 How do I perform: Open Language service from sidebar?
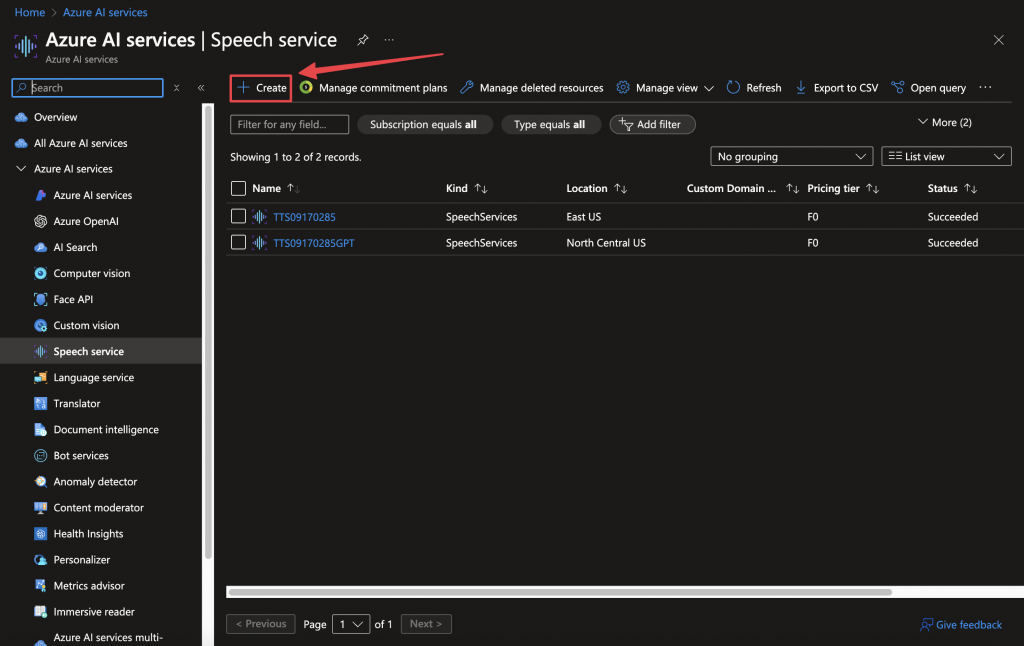93,378
